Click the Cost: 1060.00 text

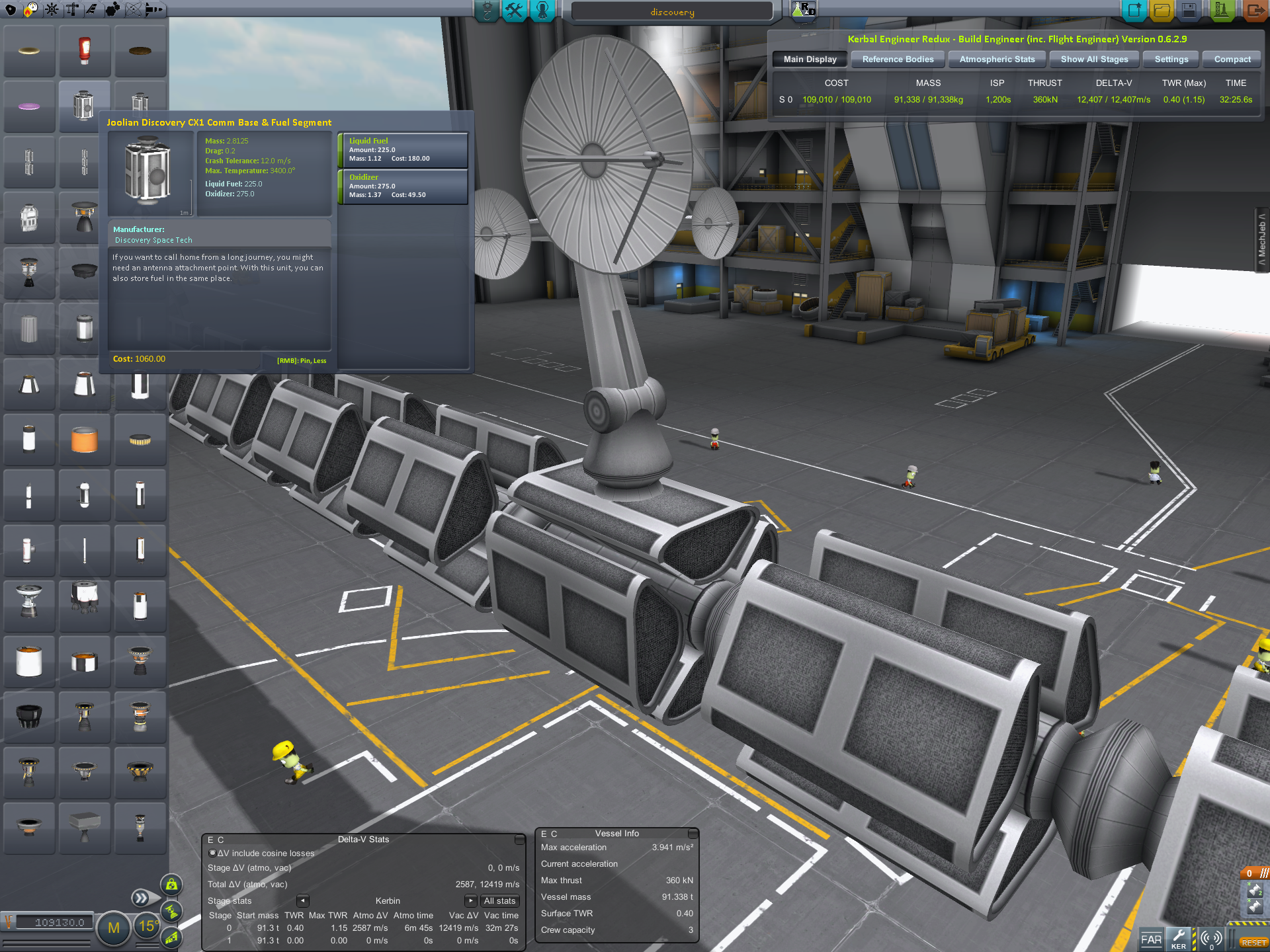pyautogui.click(x=139, y=359)
